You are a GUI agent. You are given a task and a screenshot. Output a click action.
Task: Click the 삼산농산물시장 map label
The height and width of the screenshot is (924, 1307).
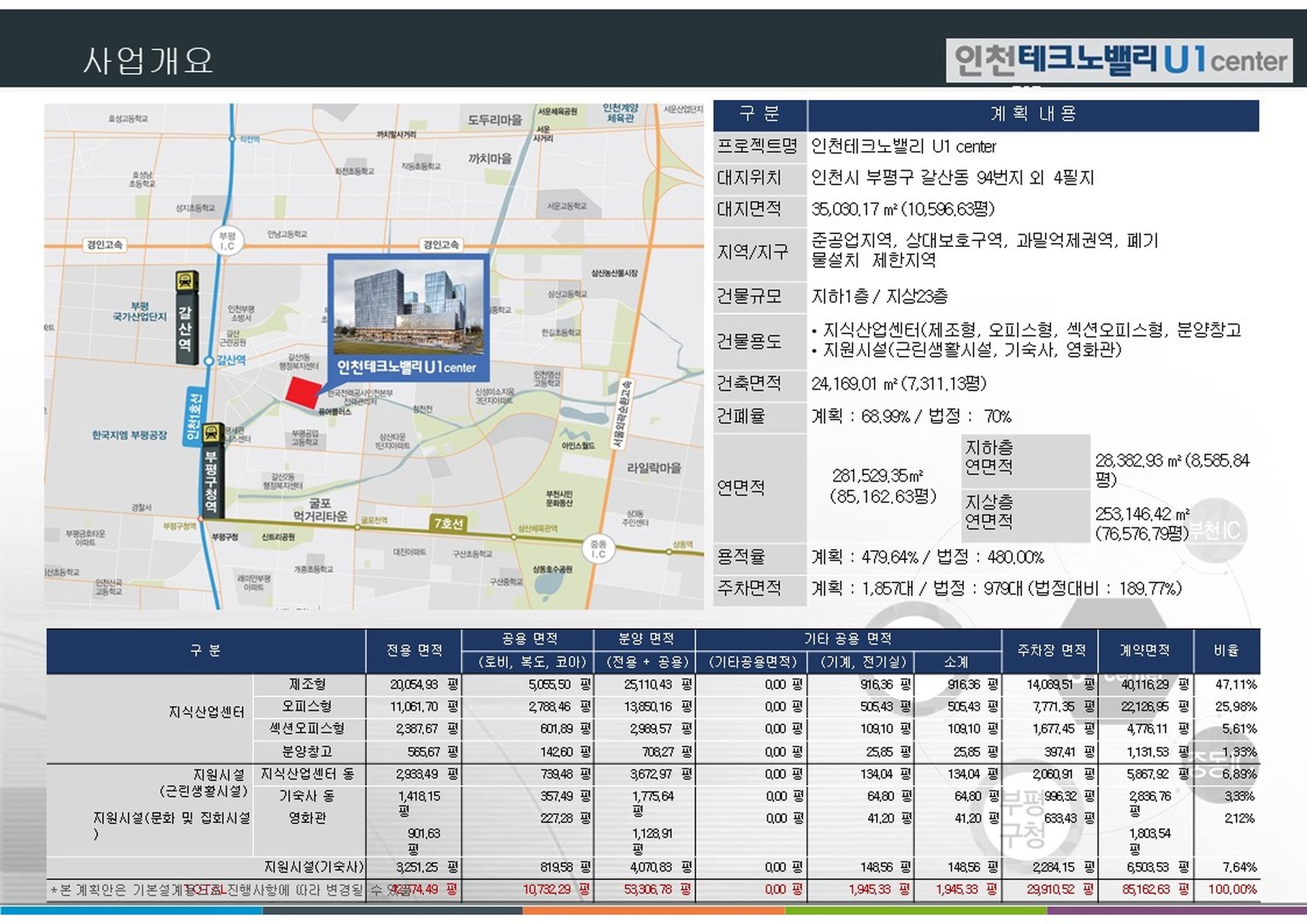pos(614,273)
